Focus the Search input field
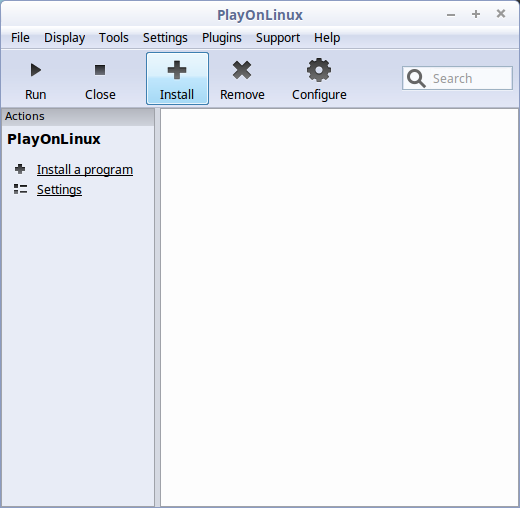The image size is (520, 508). (x=457, y=78)
